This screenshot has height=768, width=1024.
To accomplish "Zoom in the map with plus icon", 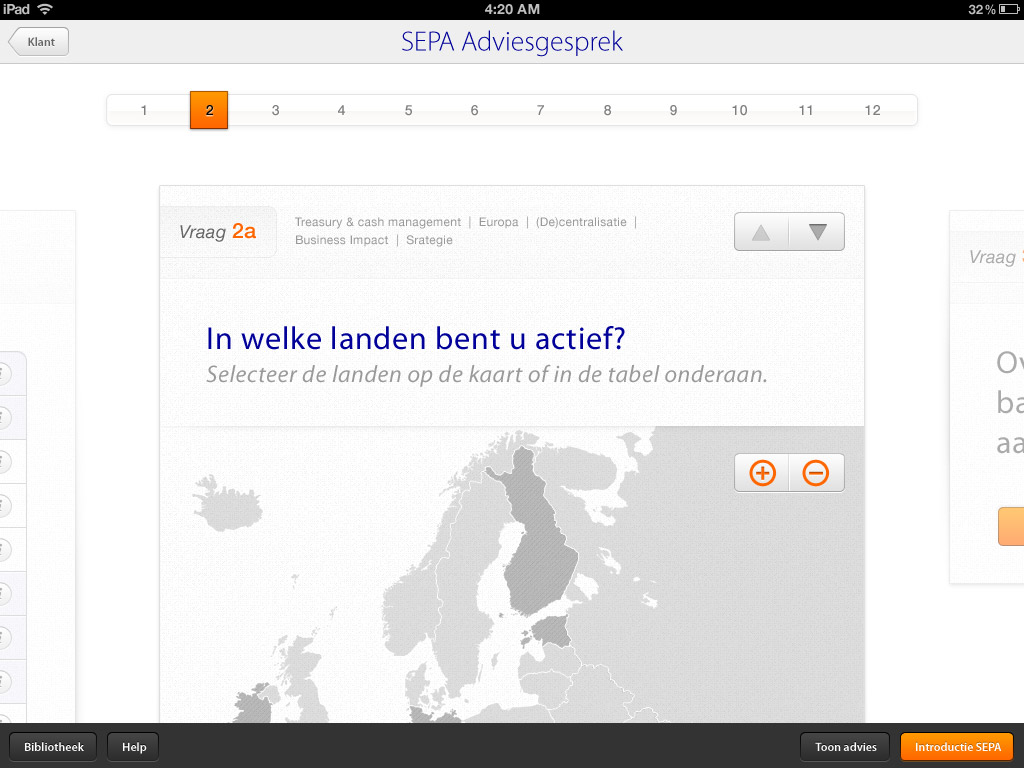I will point(762,473).
